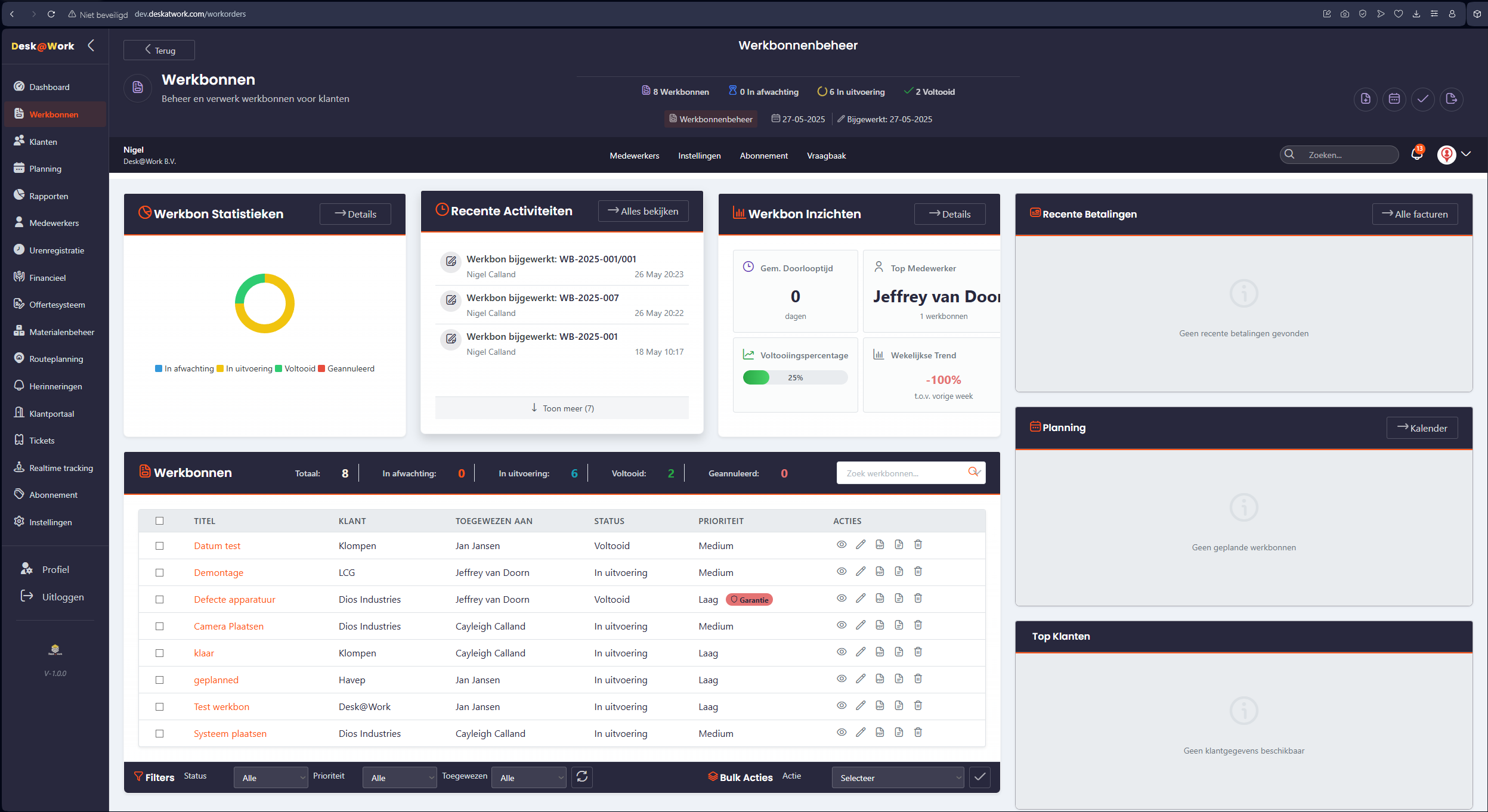Click the Voltooiingspercentage progress bar
This screenshot has width=1488, height=812.
point(795,377)
